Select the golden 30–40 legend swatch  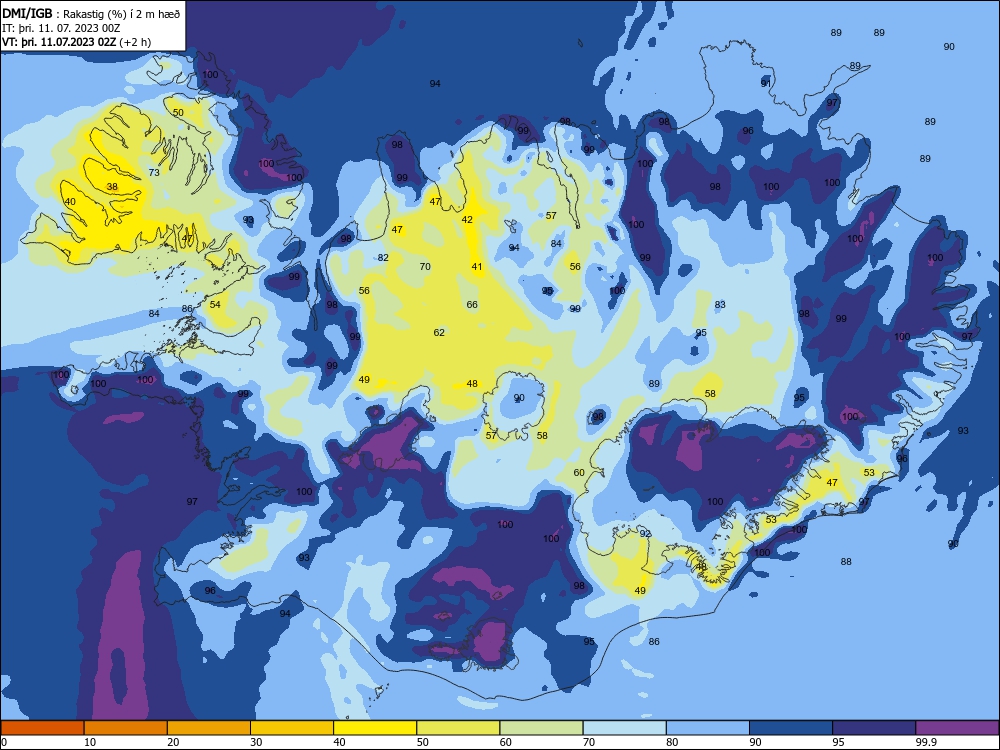click(292, 728)
